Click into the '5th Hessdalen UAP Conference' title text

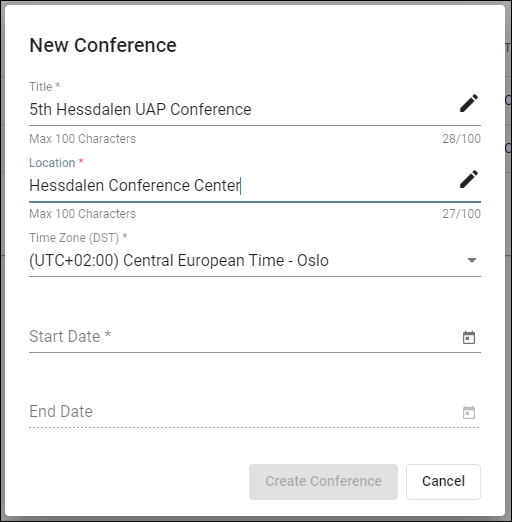pos(140,109)
